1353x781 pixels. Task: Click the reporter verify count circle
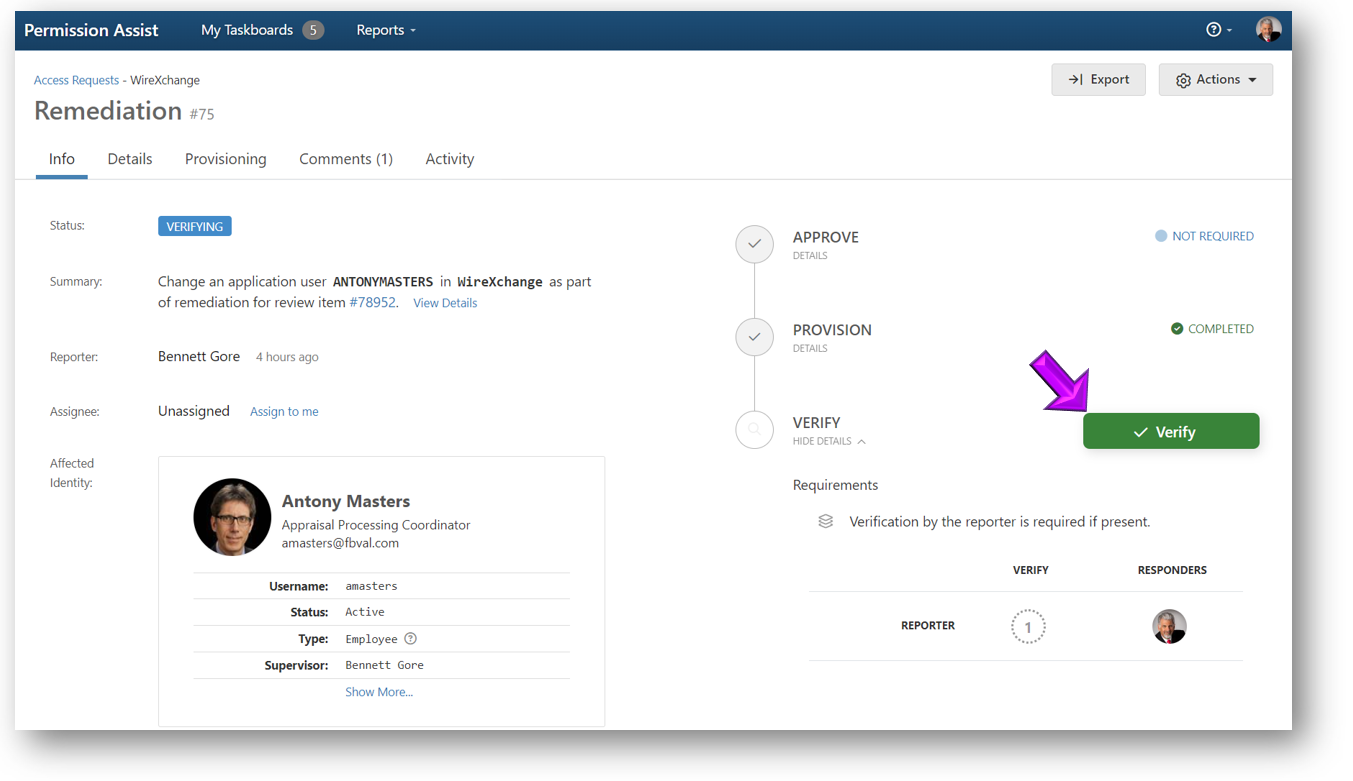click(1027, 627)
